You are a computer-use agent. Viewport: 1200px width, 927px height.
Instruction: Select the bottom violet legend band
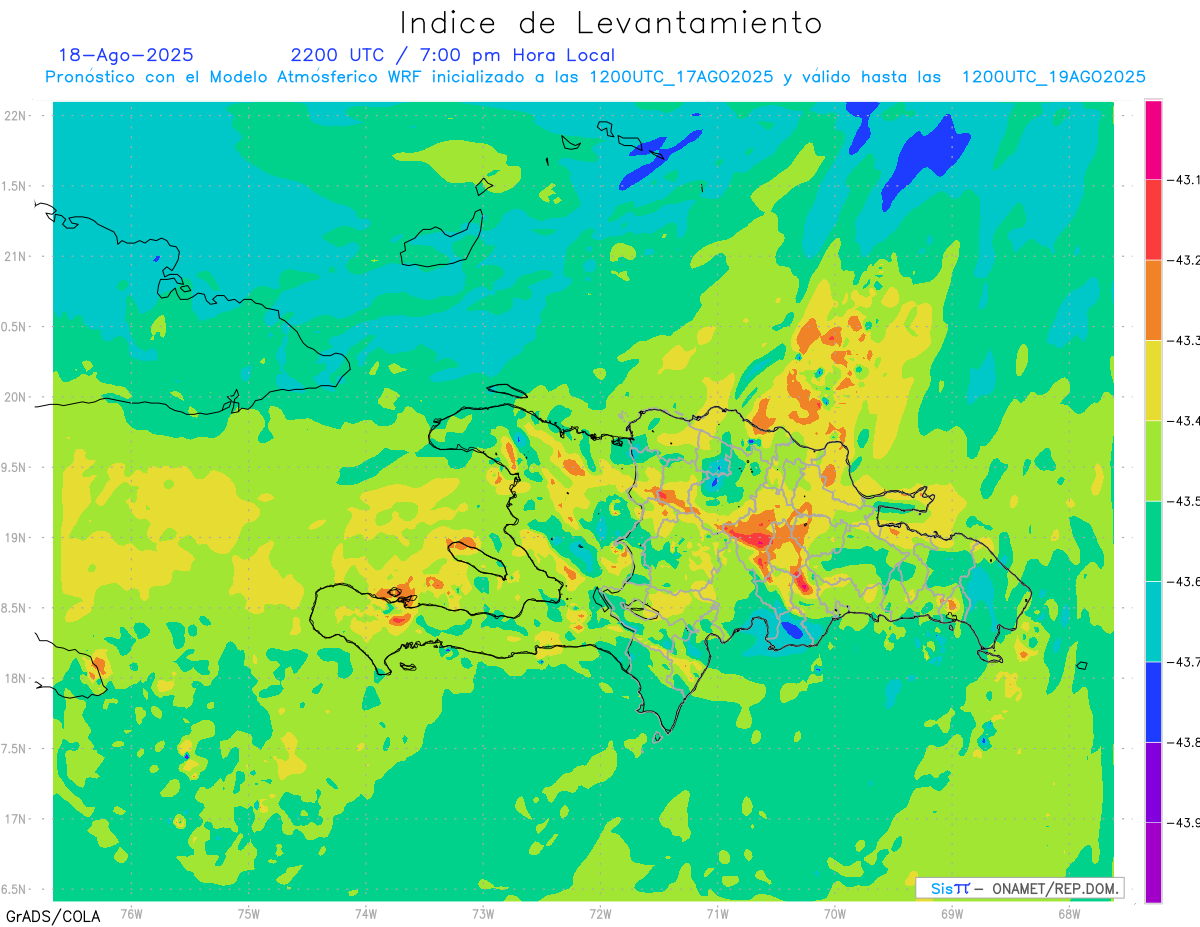click(1153, 862)
